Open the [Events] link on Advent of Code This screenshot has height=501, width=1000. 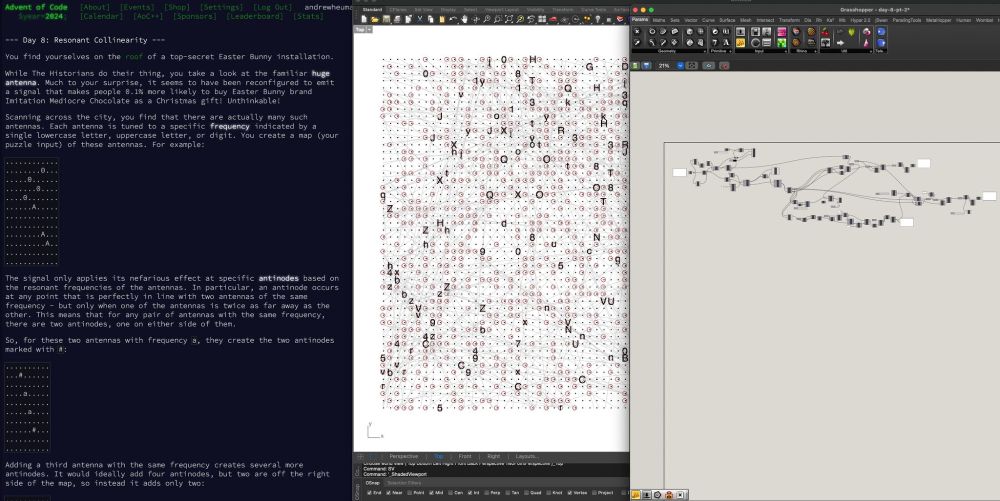[x=137, y=7]
